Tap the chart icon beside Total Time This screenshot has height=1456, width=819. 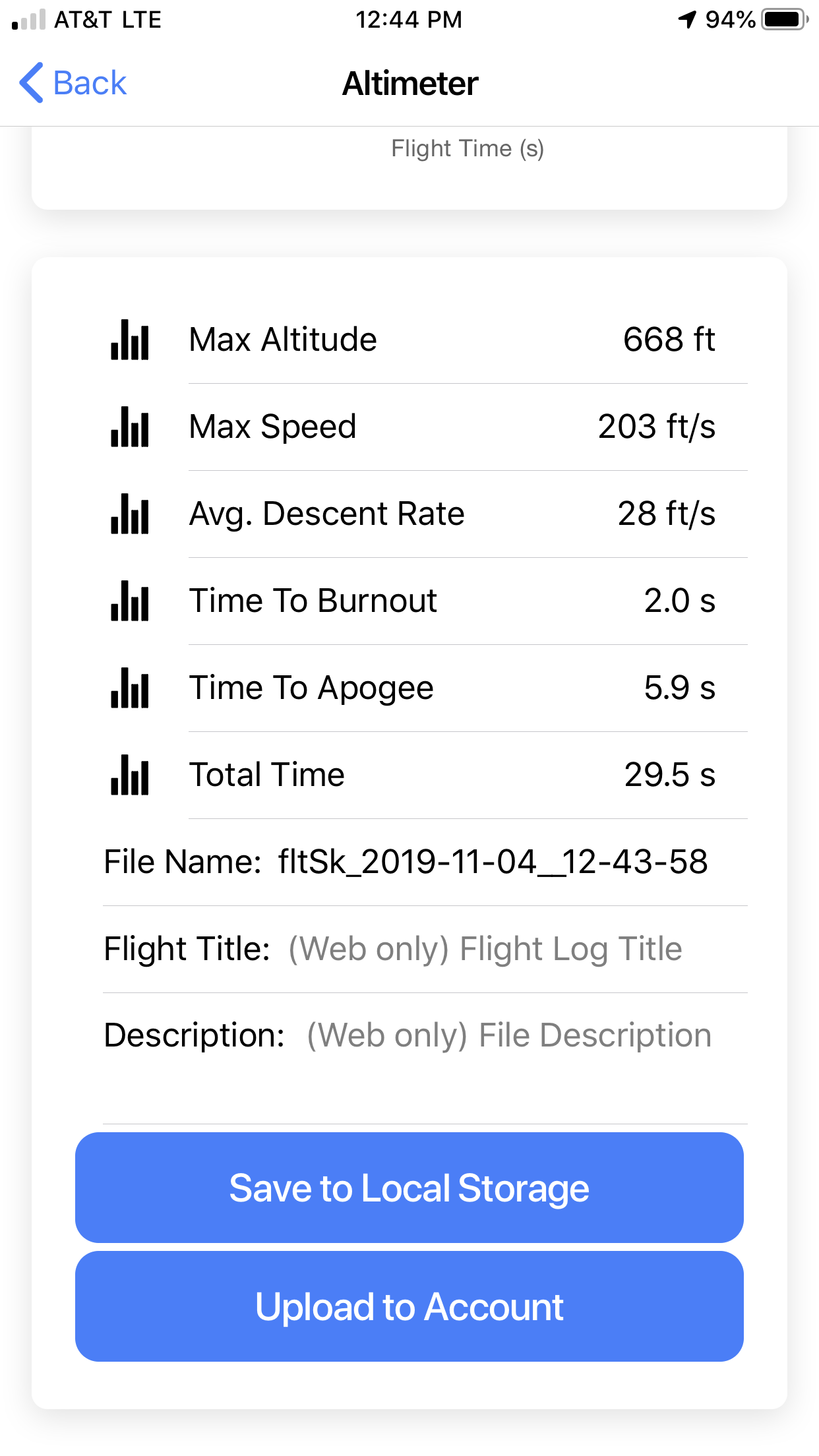point(130,775)
